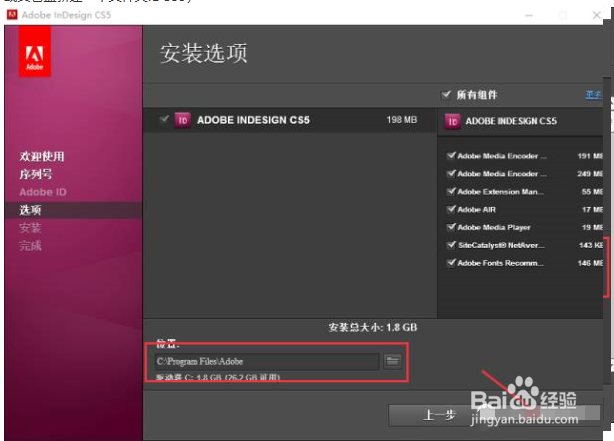Click the install path field C:\Program Files\Adobe

point(267,361)
